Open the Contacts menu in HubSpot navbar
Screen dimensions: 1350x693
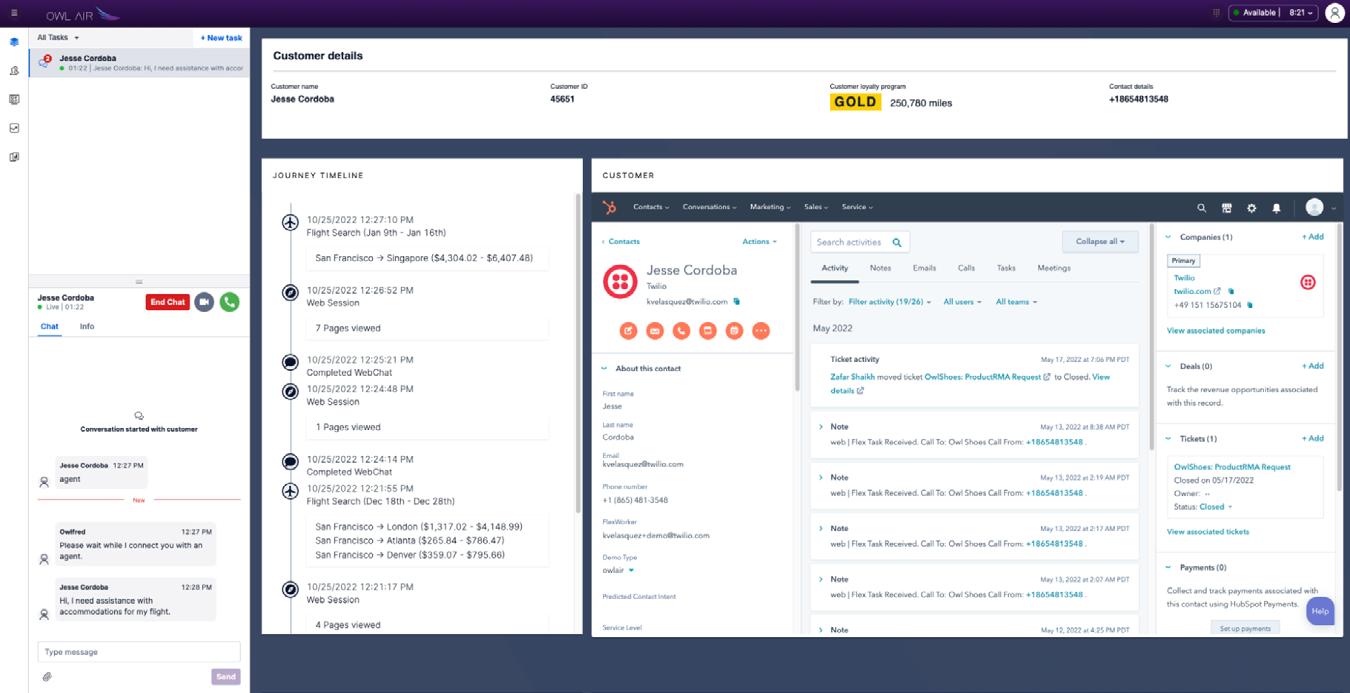pos(651,207)
